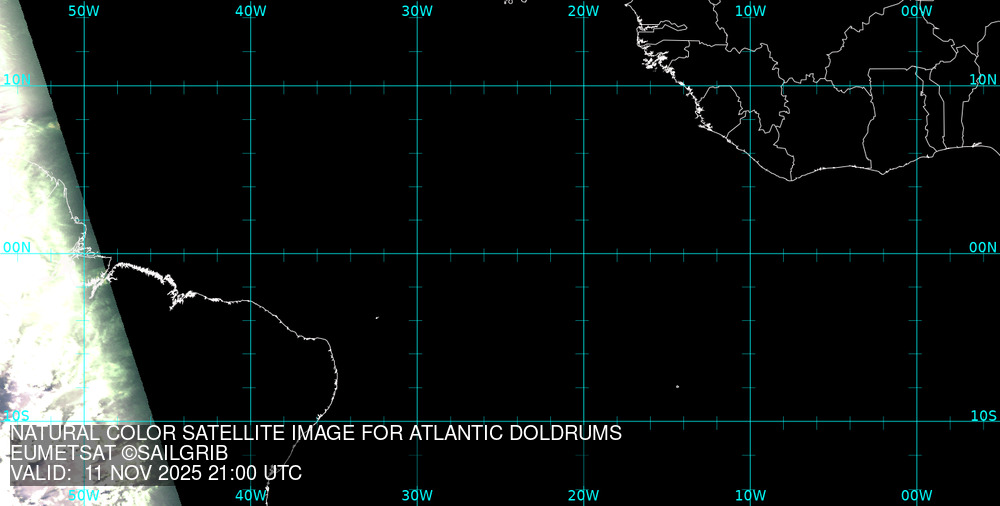The width and height of the screenshot is (1000, 506).
Task: Click the top 20W longitude label
Action: pyautogui.click(x=583, y=10)
